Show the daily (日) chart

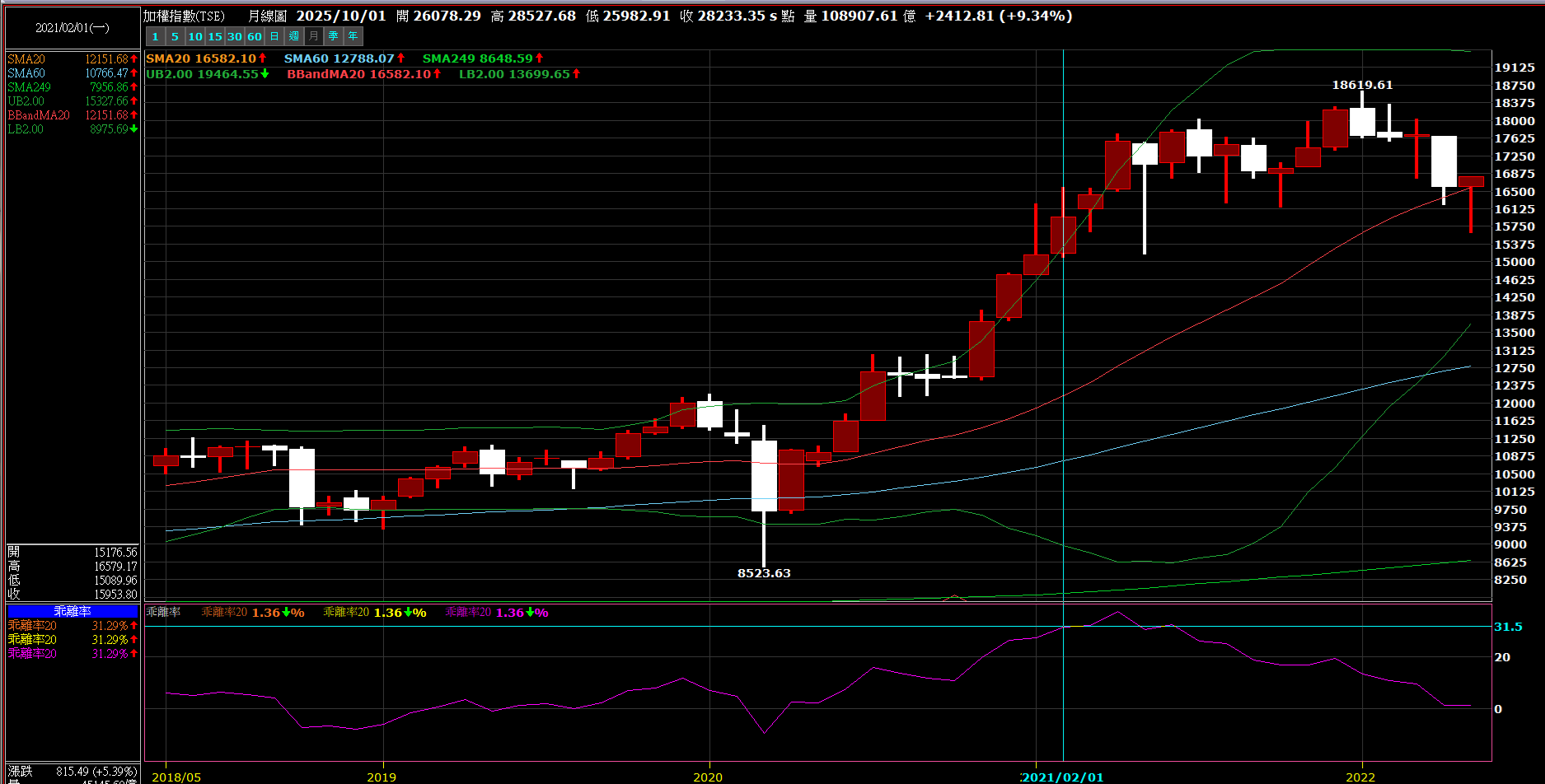(x=274, y=36)
